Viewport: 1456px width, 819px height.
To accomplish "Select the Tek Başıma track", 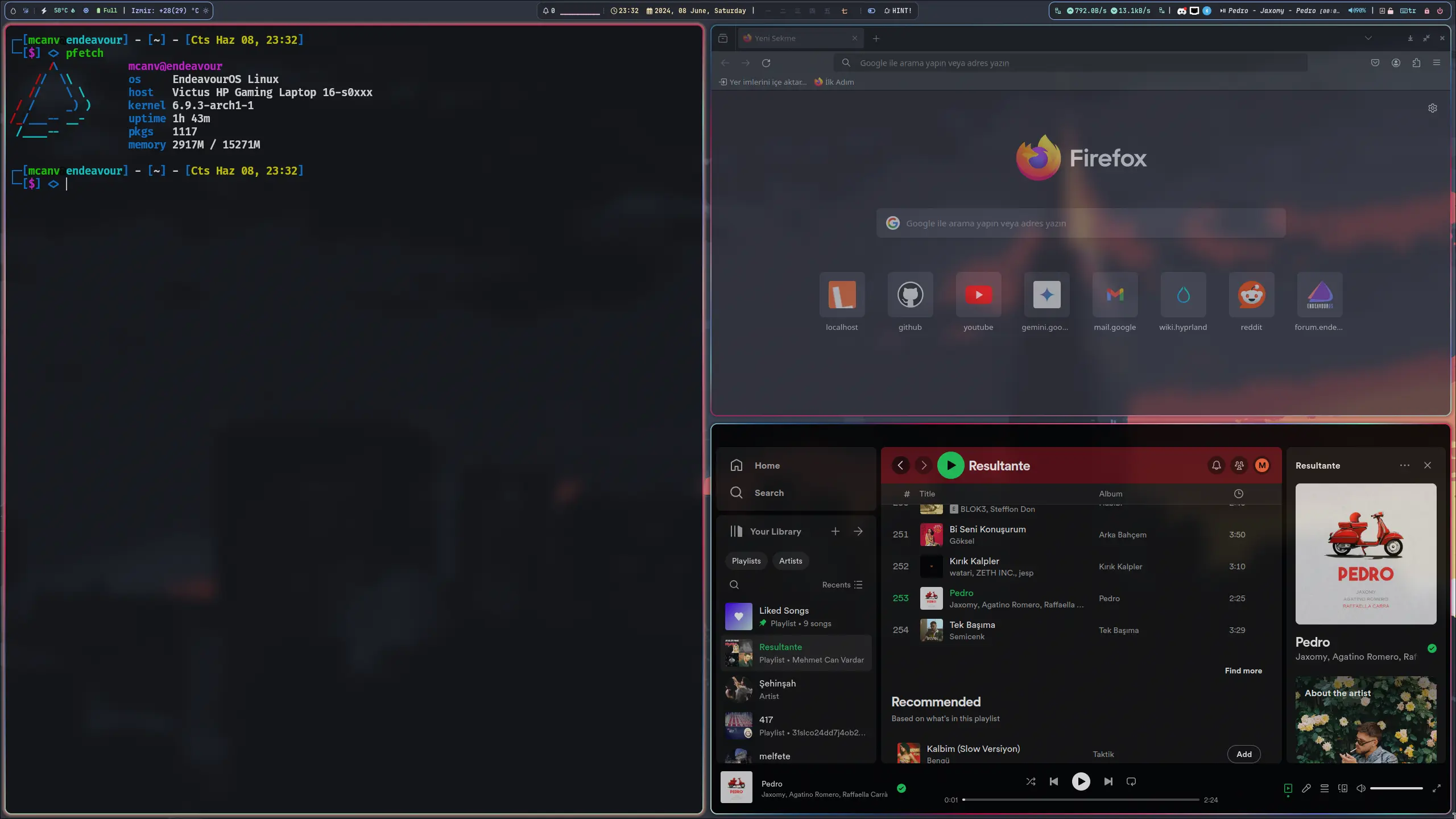I will click(x=1081, y=630).
